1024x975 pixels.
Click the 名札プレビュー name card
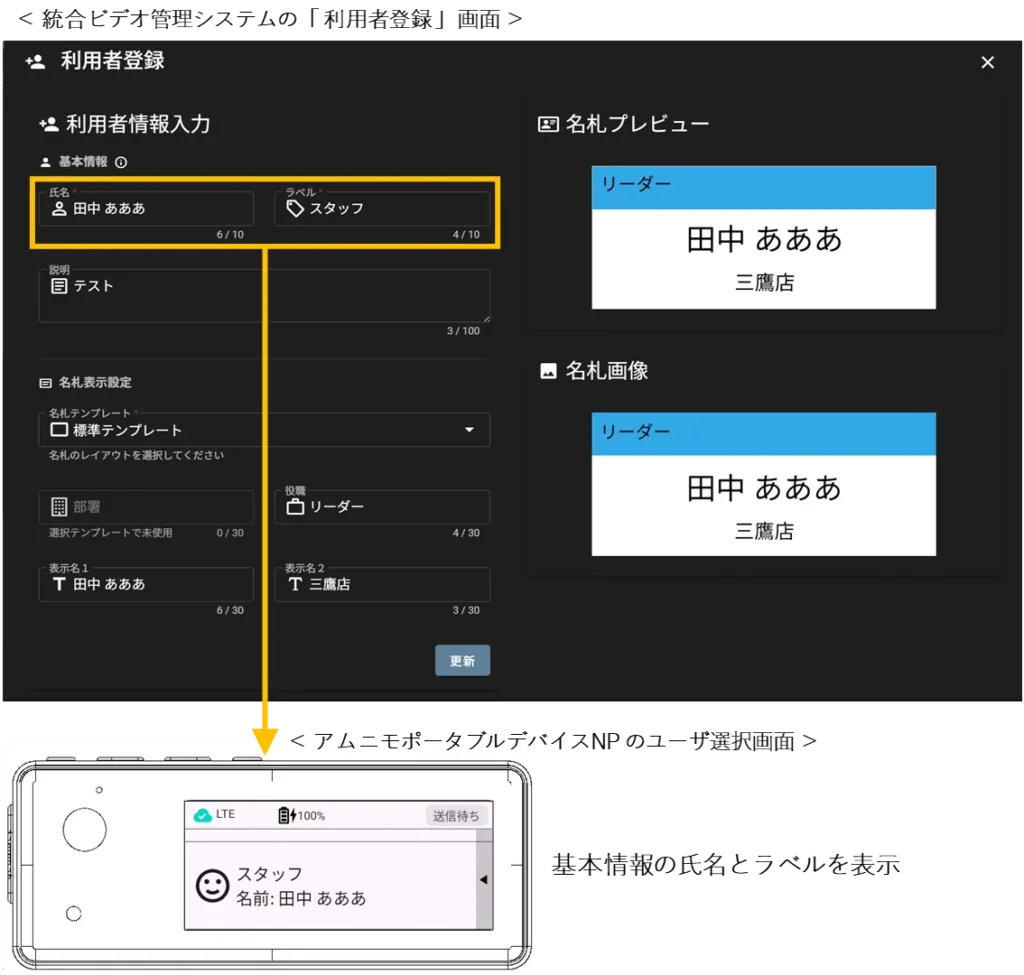(764, 238)
